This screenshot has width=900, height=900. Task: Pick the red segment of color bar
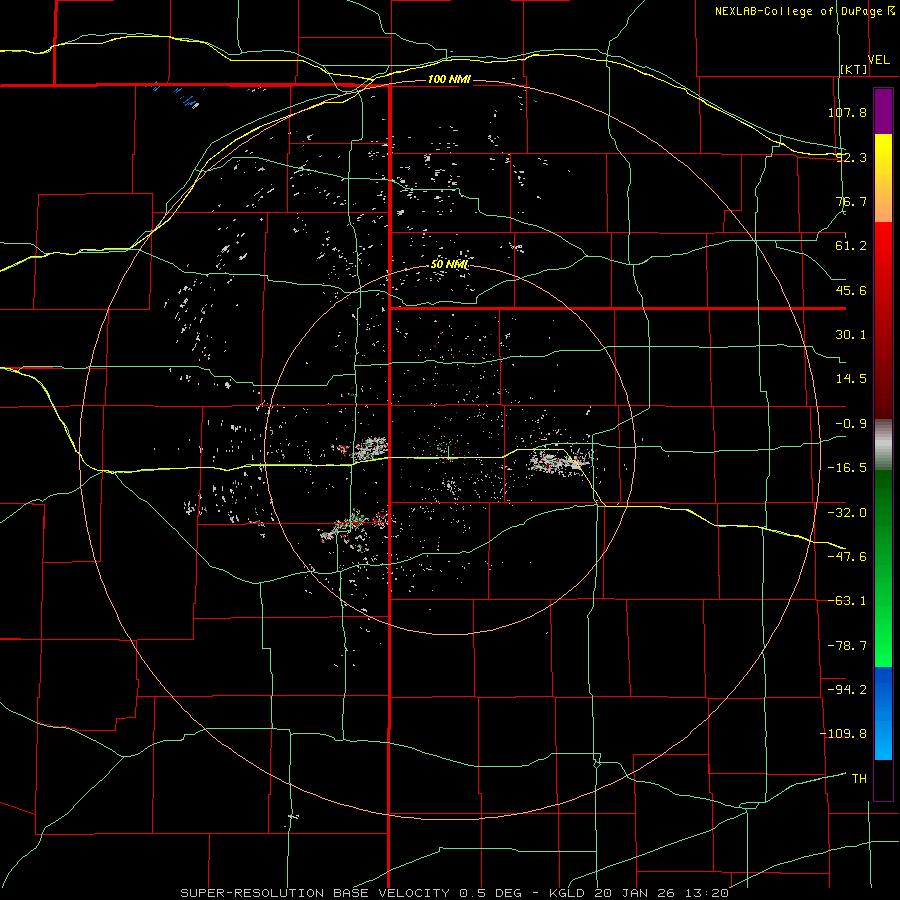click(883, 320)
